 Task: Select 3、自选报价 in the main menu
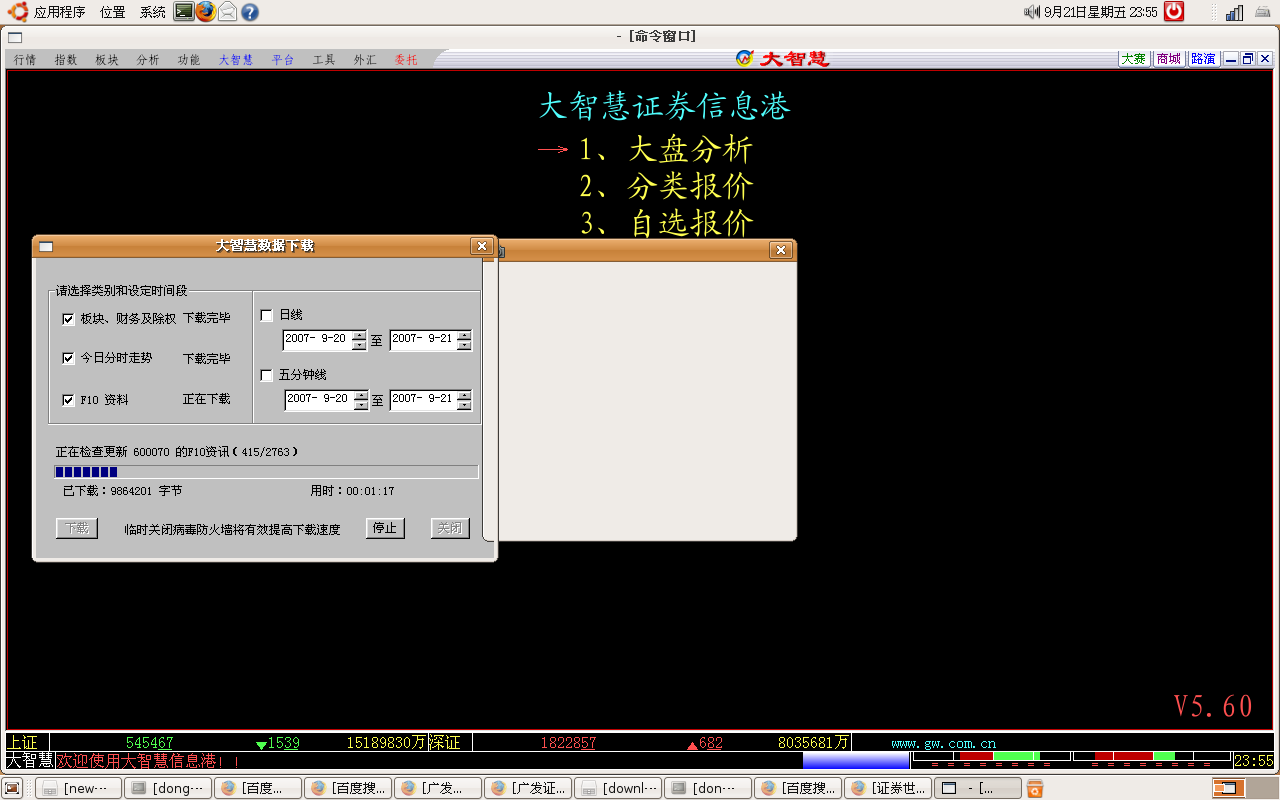[665, 223]
